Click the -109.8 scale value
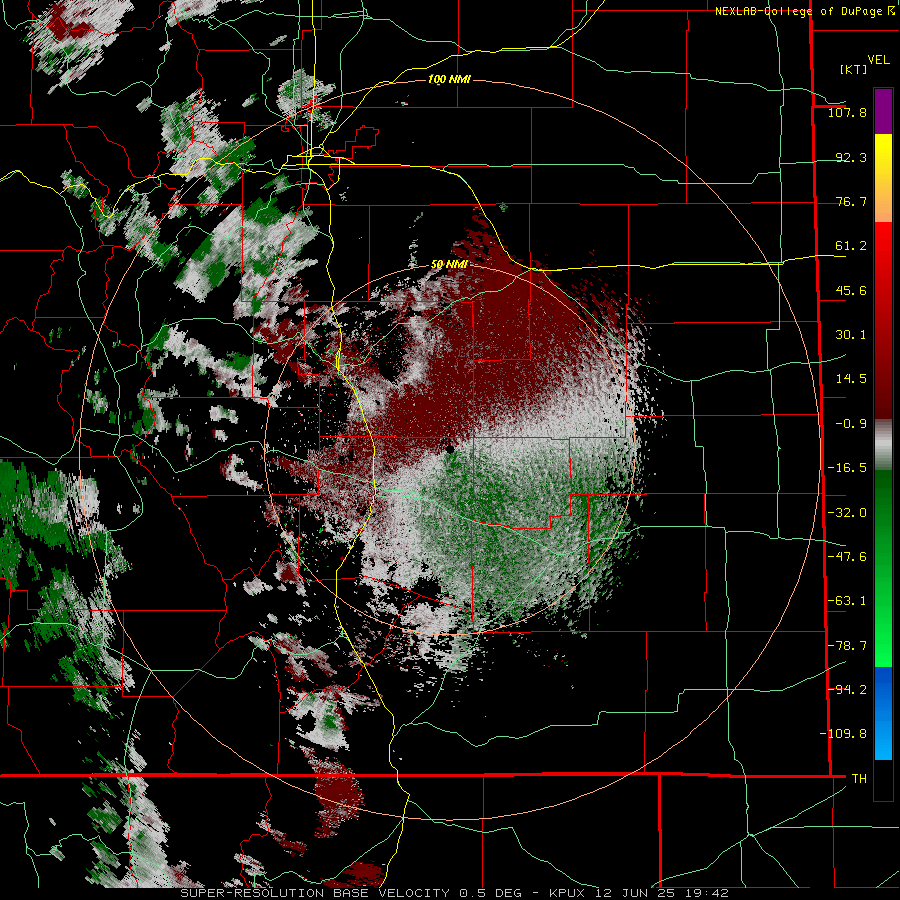Screen dimensions: 900x900 click(x=843, y=734)
